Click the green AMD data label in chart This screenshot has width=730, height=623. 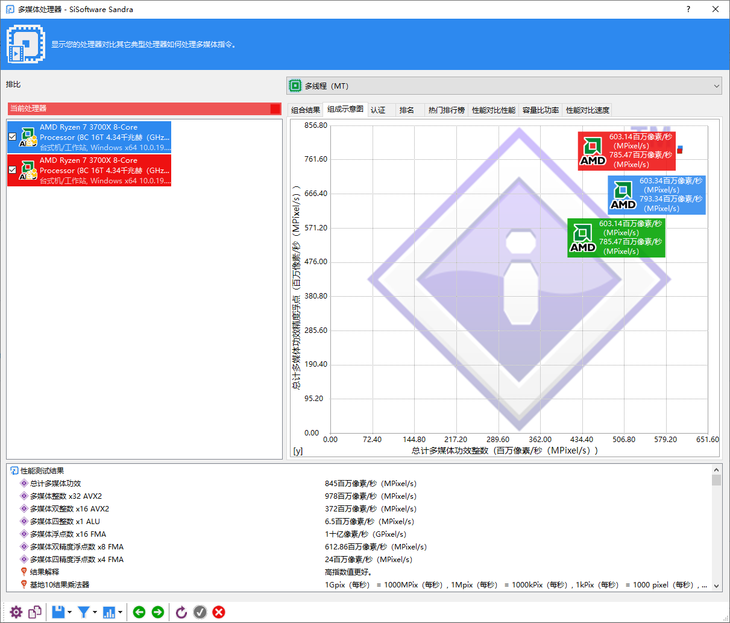[616, 237]
